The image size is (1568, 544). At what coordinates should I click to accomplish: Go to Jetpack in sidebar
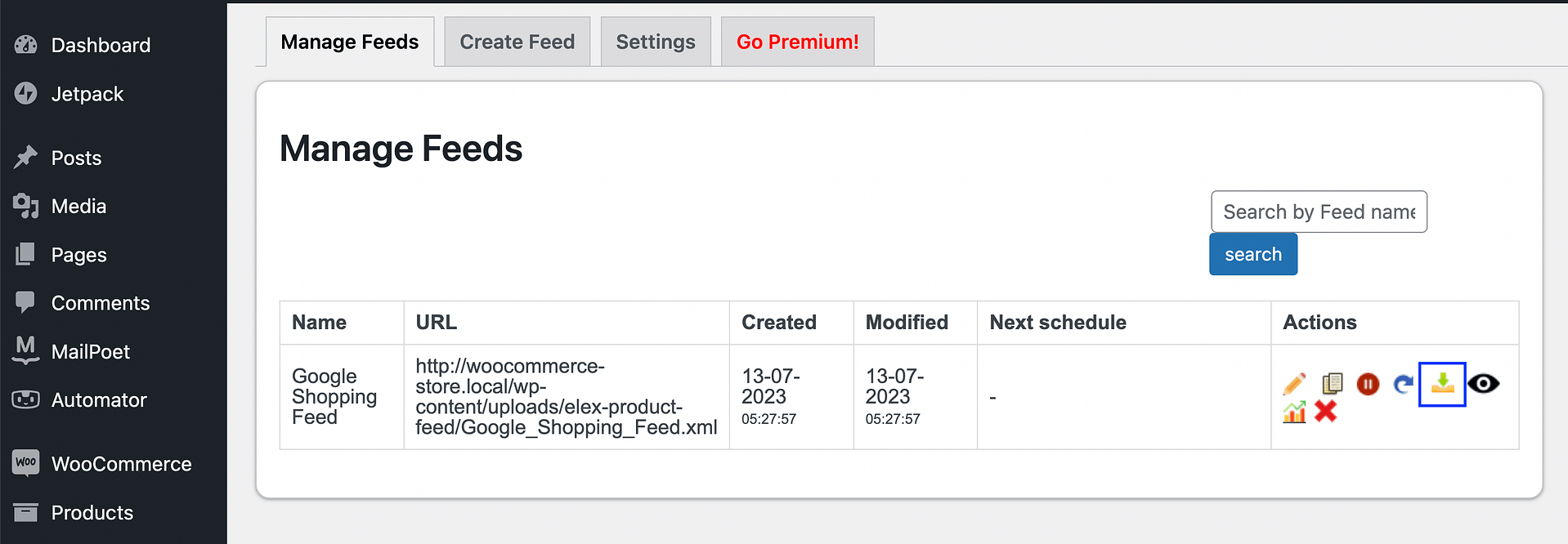[87, 94]
